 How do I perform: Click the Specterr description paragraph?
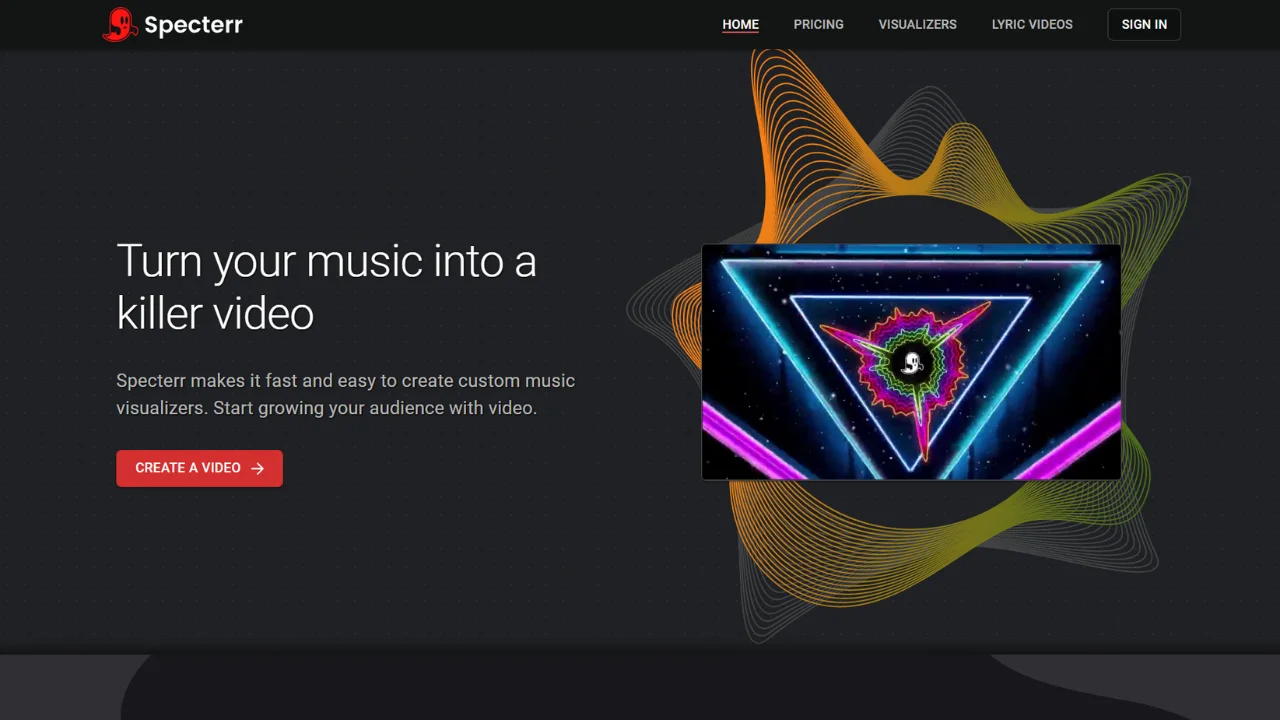[346, 394]
